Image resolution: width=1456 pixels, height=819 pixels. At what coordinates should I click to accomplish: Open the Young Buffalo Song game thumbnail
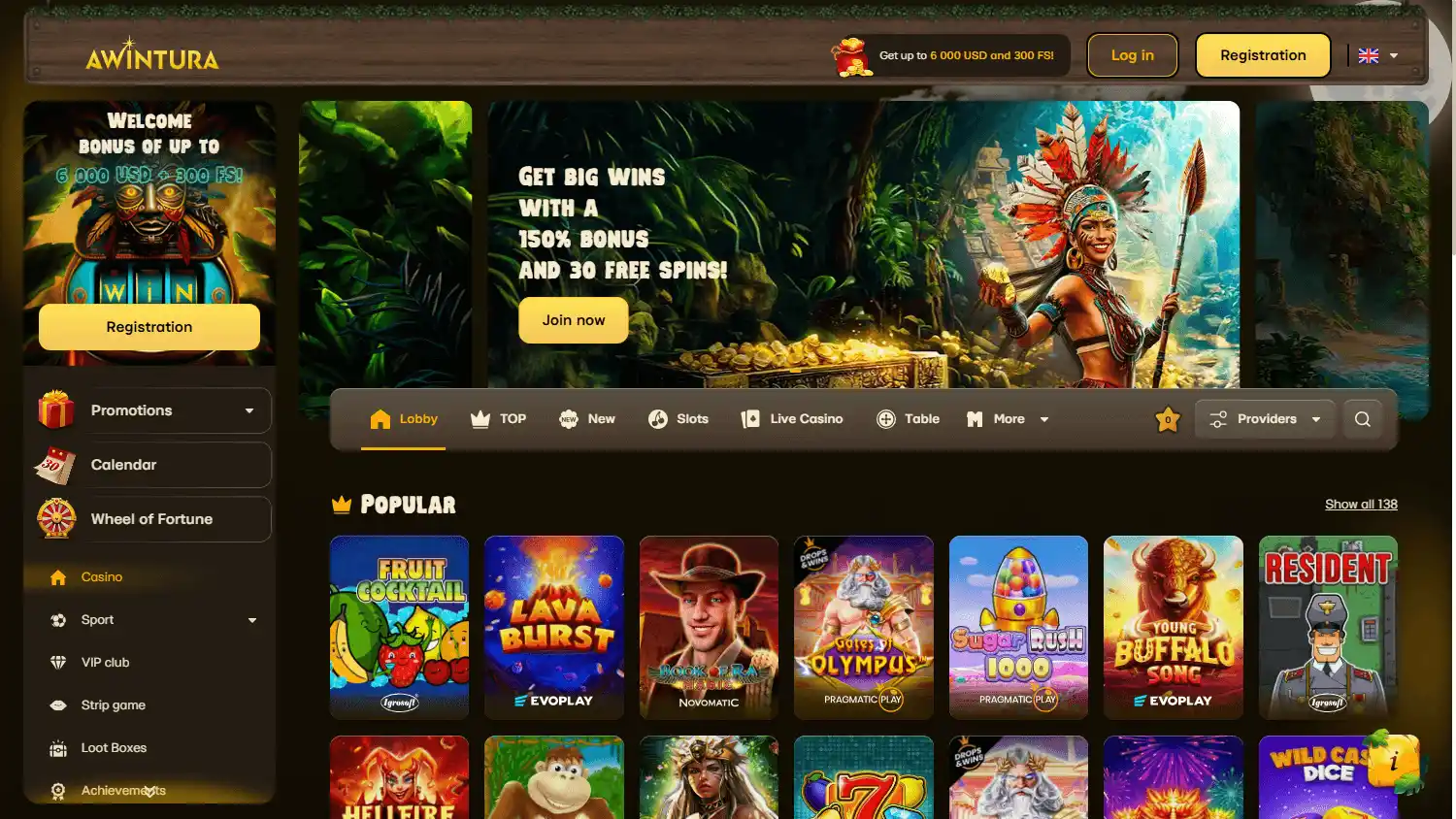tap(1174, 628)
